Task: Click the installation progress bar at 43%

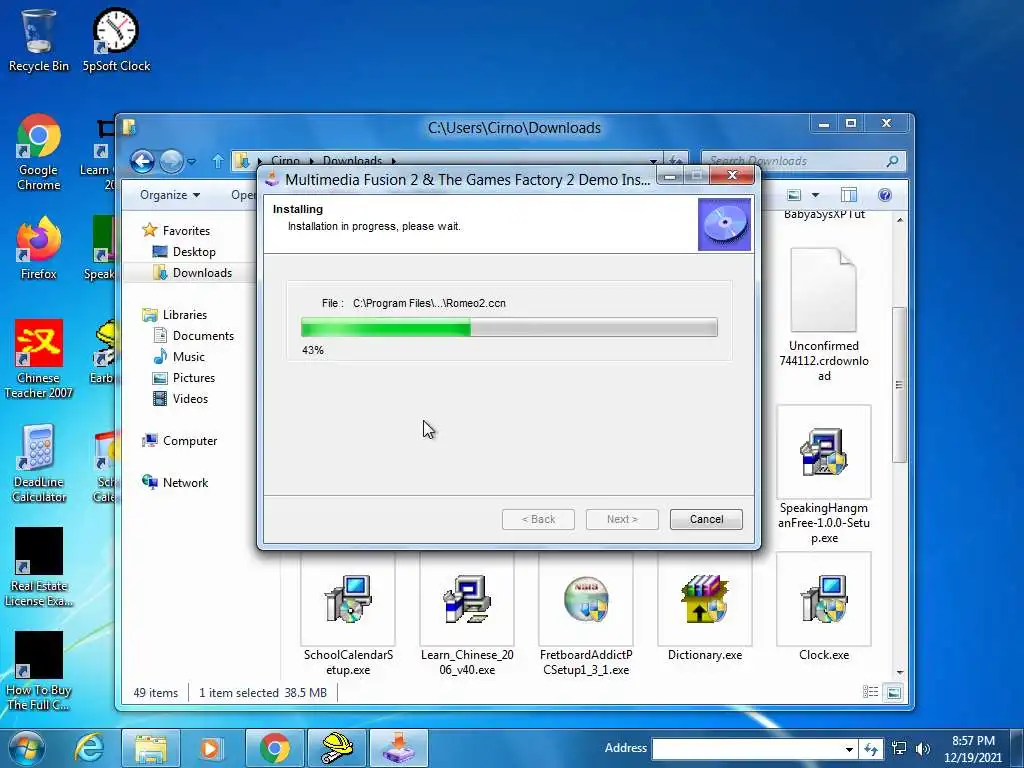Action: (x=509, y=327)
